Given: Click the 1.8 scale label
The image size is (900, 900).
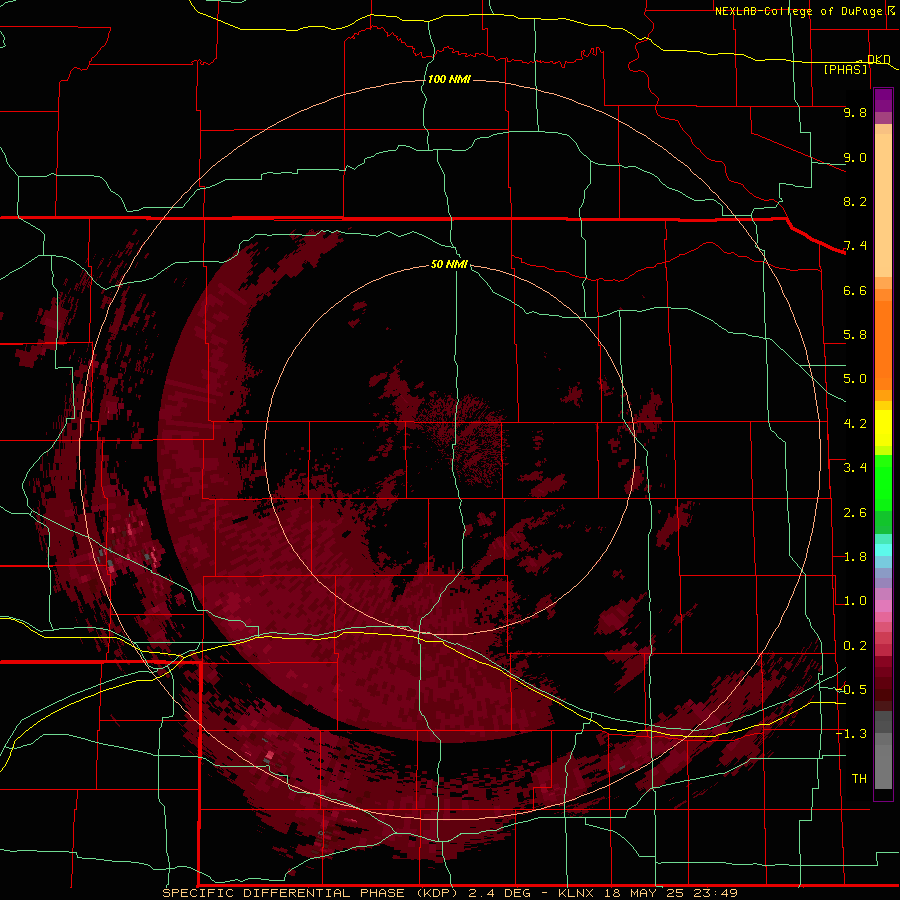Looking at the screenshot, I should [x=855, y=557].
